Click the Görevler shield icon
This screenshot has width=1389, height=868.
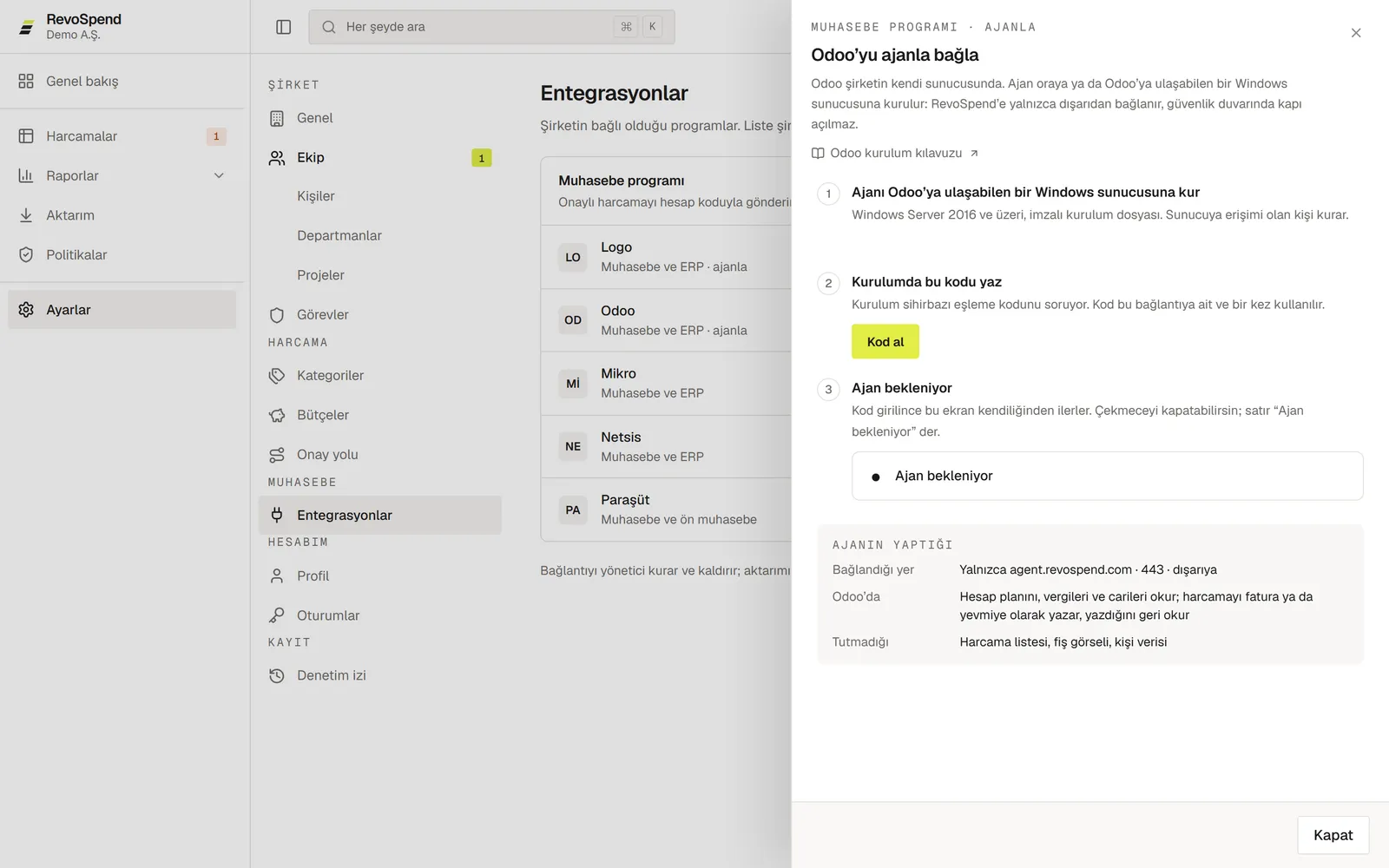(277, 315)
